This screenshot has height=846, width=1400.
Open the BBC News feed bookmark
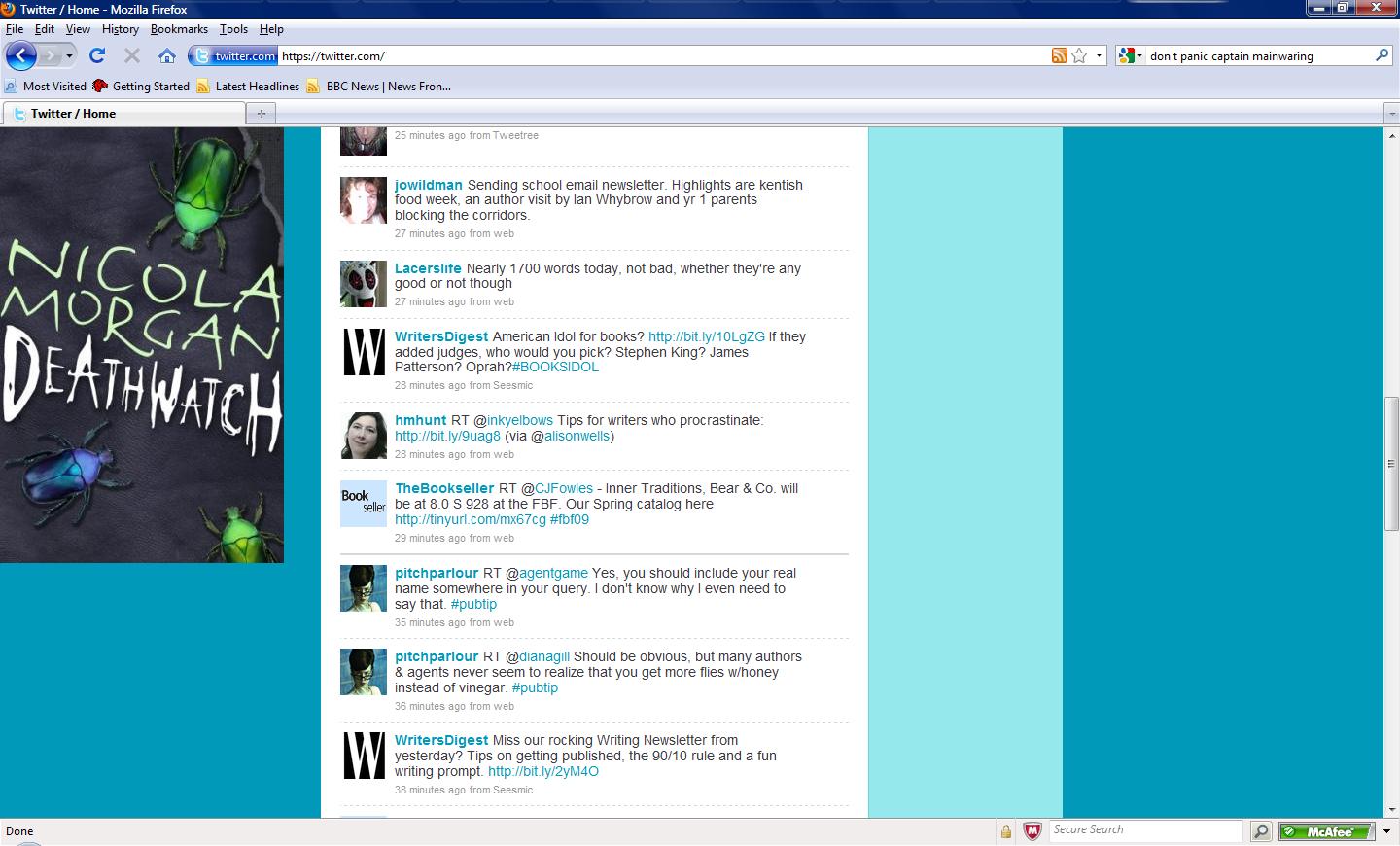click(x=378, y=87)
